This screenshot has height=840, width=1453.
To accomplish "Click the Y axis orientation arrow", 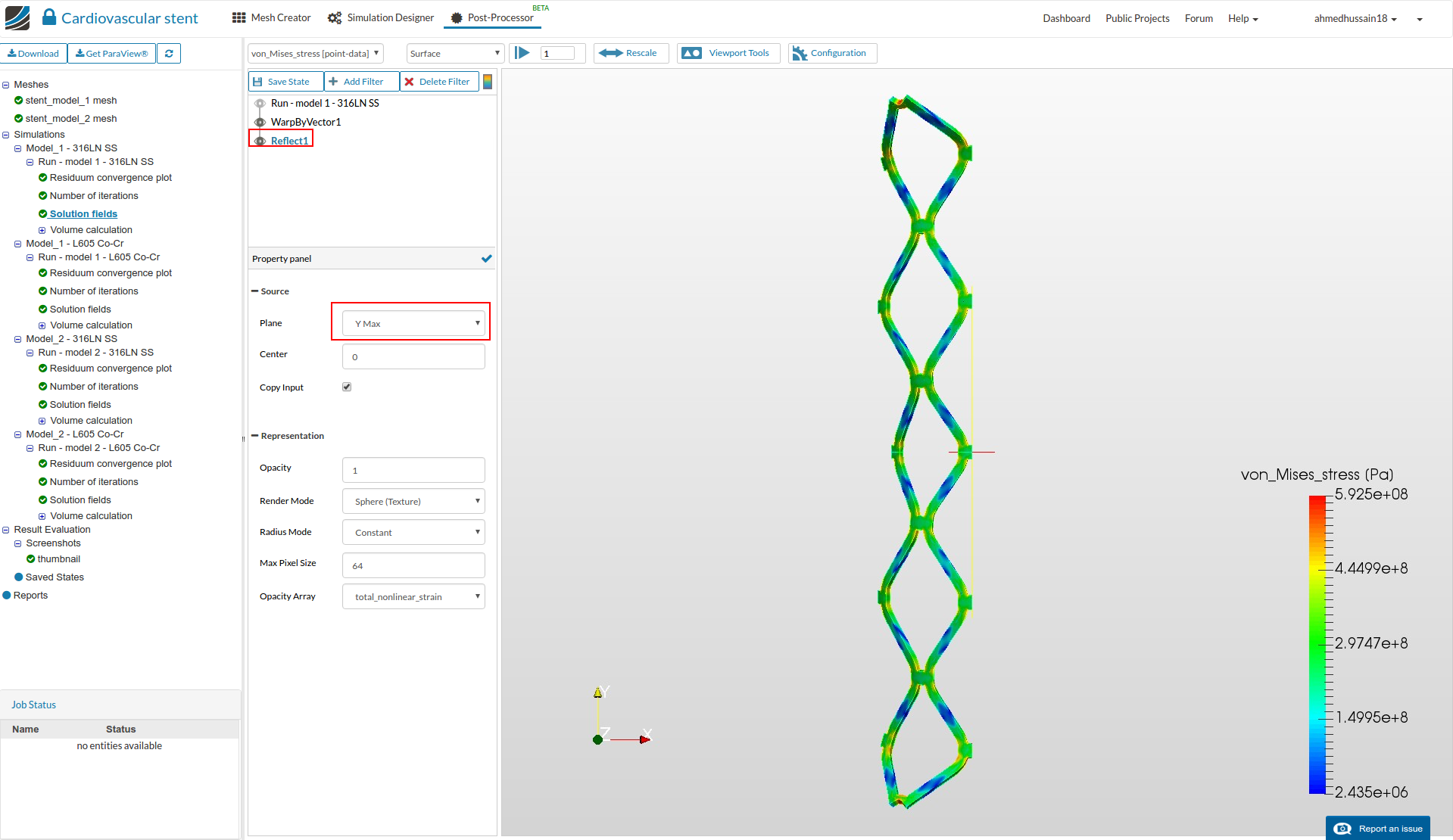I will point(598,692).
